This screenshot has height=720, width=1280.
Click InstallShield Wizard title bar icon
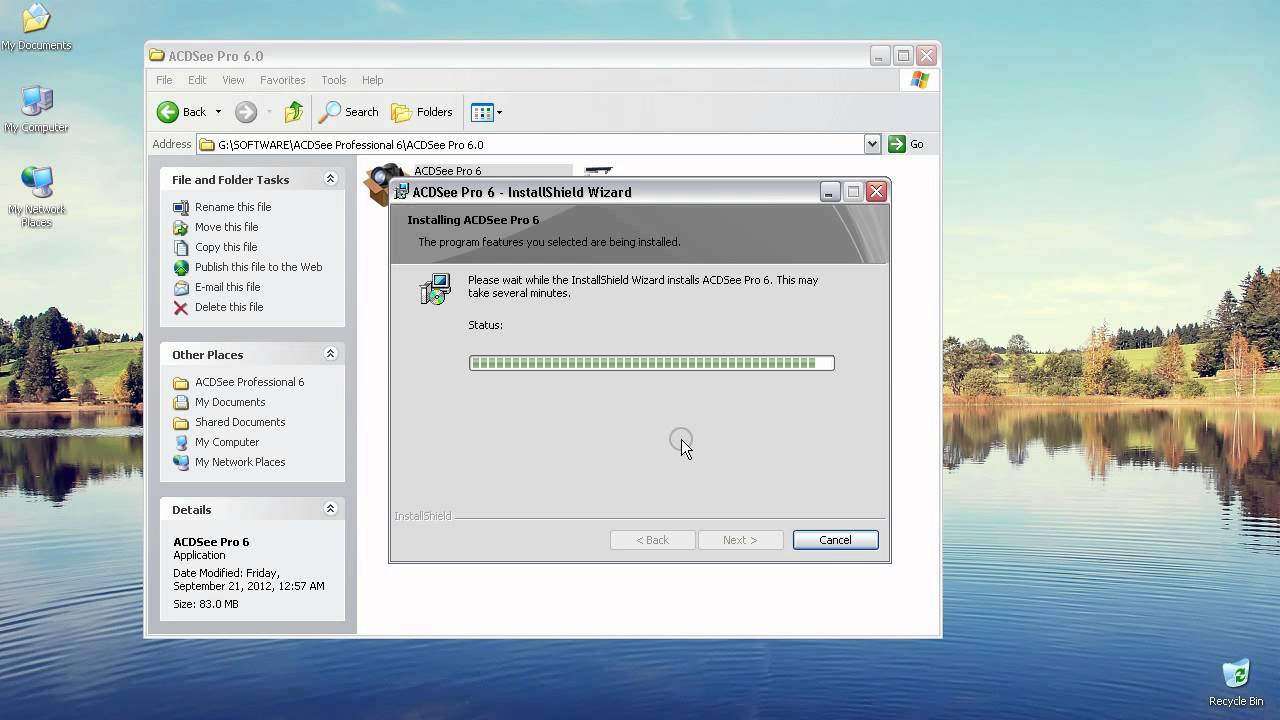[x=401, y=191]
